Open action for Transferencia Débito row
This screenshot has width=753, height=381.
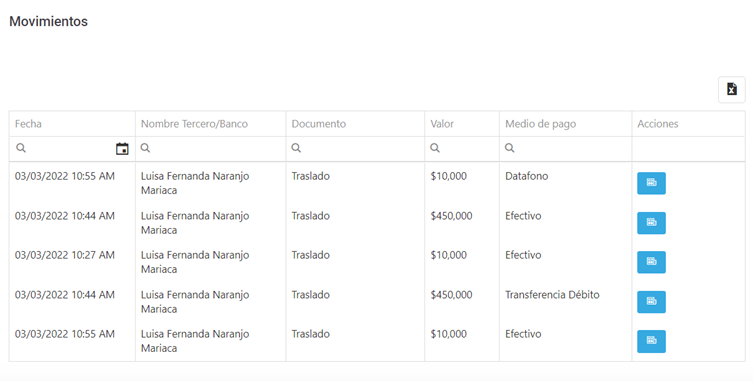point(651,302)
